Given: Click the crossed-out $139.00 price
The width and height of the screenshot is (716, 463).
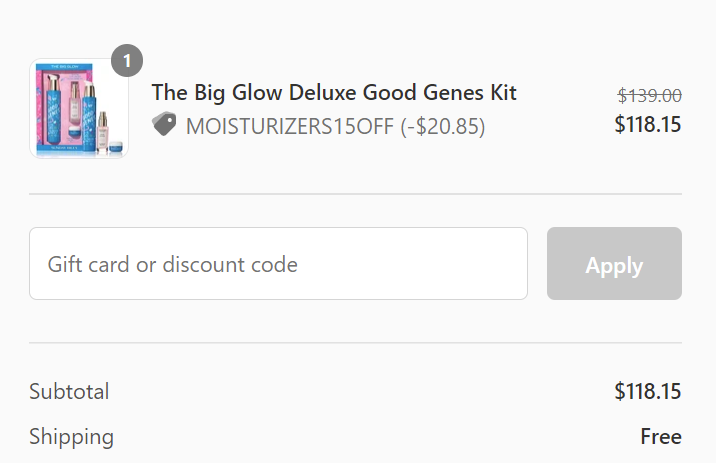Looking at the screenshot, I should [649, 95].
